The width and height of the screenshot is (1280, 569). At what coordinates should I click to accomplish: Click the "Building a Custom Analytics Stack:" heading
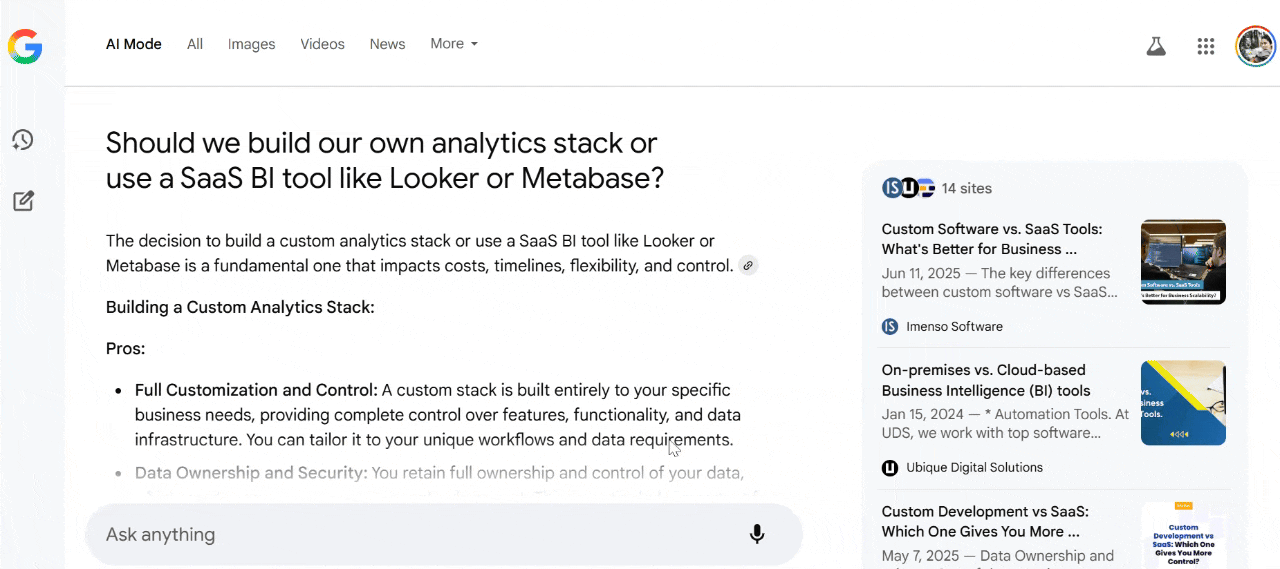(240, 307)
